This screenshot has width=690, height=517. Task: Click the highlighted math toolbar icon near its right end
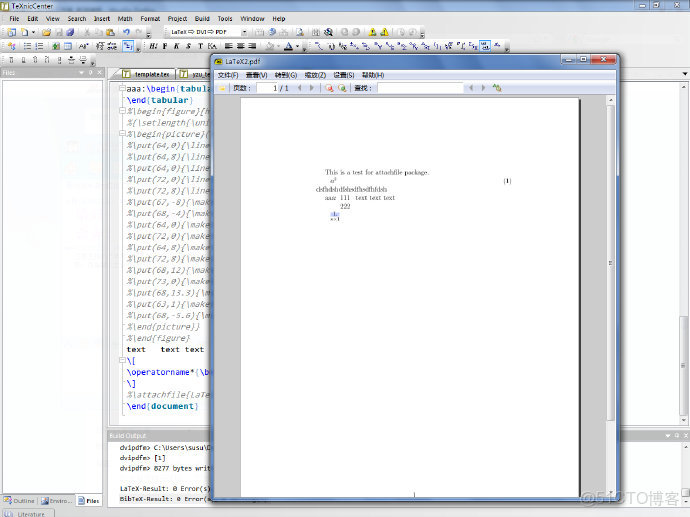click(485, 46)
